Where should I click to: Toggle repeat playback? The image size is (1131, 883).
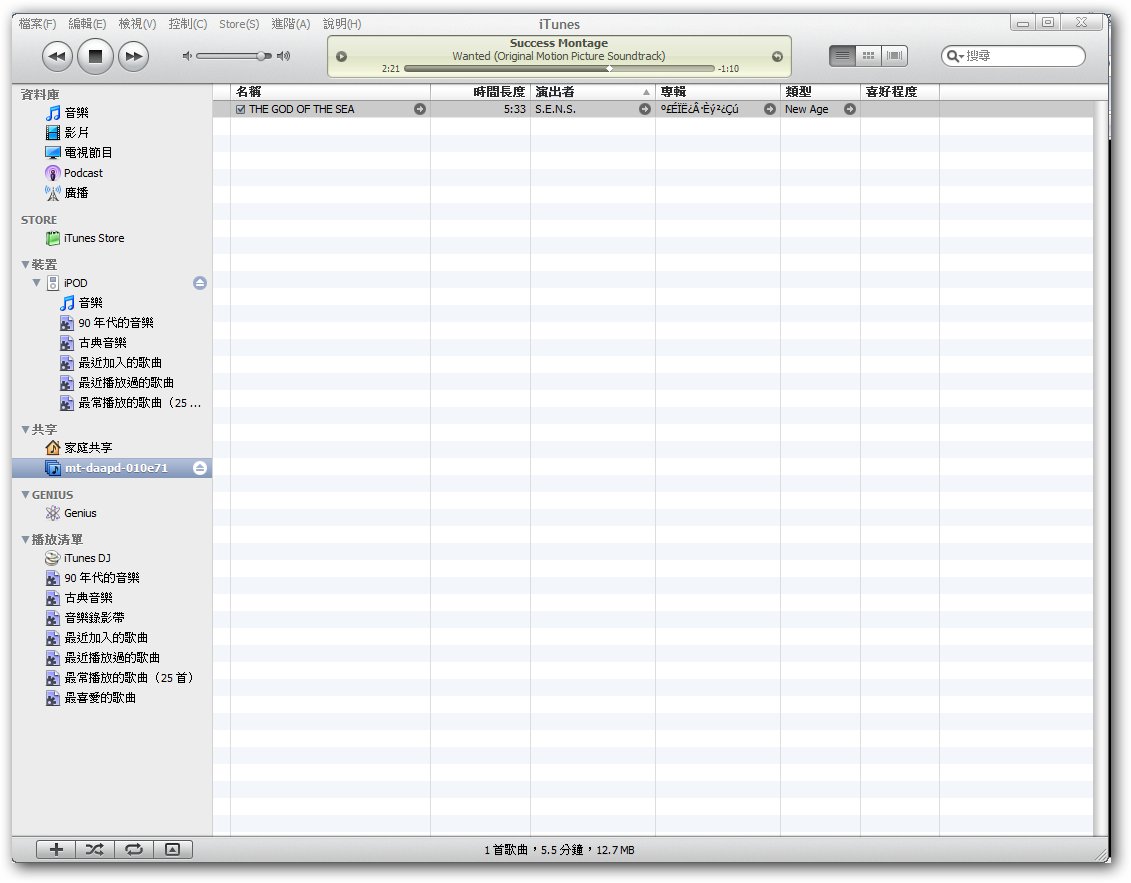pyautogui.click(x=133, y=850)
